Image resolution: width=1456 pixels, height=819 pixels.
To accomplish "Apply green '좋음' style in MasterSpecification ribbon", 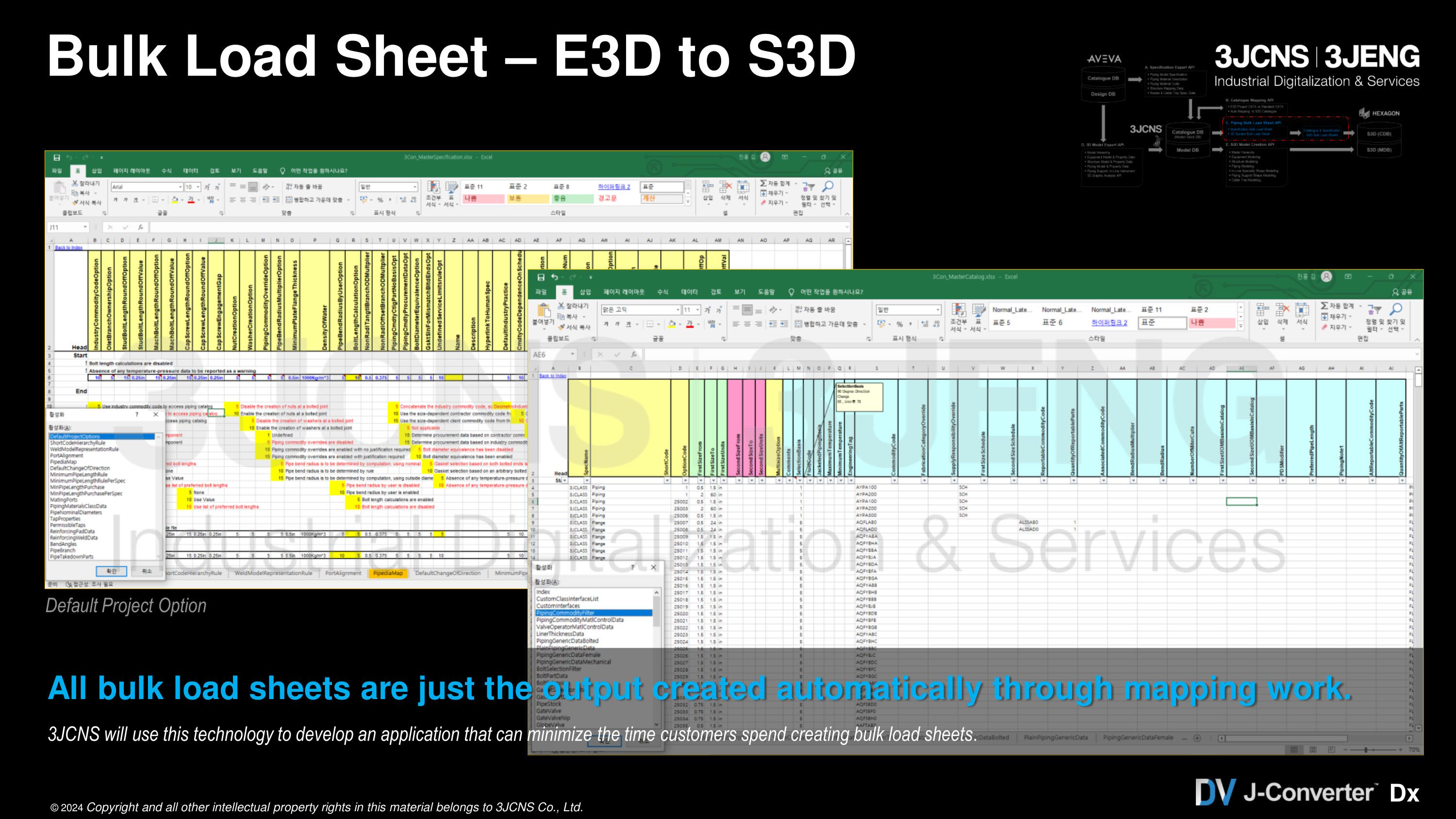I will tap(573, 199).
